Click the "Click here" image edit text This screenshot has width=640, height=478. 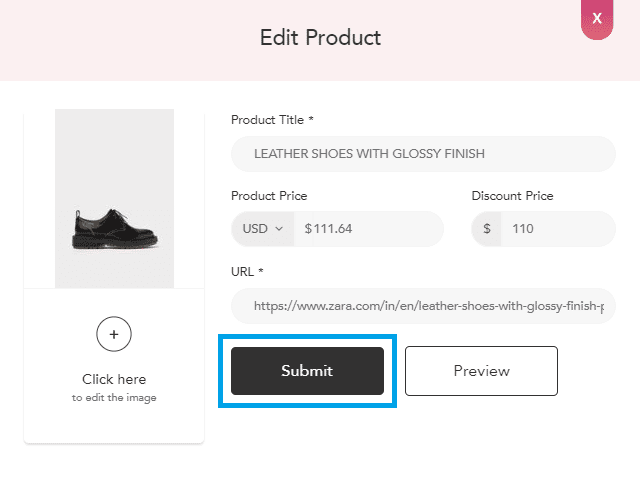[114, 379]
